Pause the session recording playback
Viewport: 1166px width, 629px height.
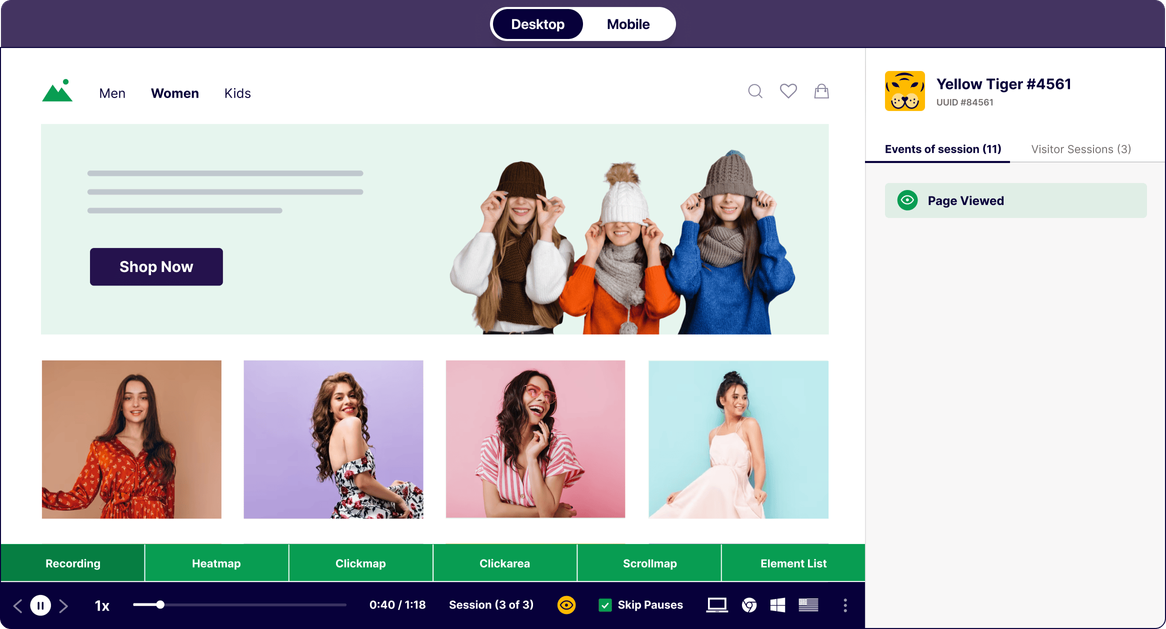point(40,605)
